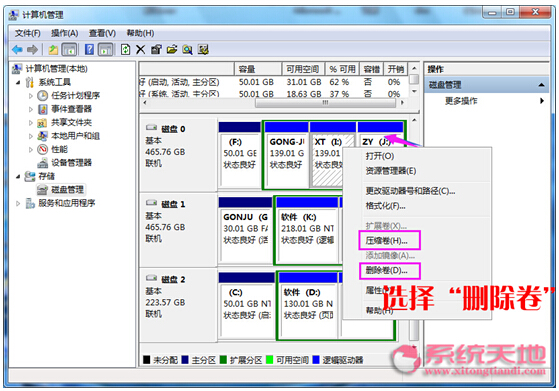Click the 容错 column header
The image size is (559, 391).
pyautogui.click(x=372, y=69)
